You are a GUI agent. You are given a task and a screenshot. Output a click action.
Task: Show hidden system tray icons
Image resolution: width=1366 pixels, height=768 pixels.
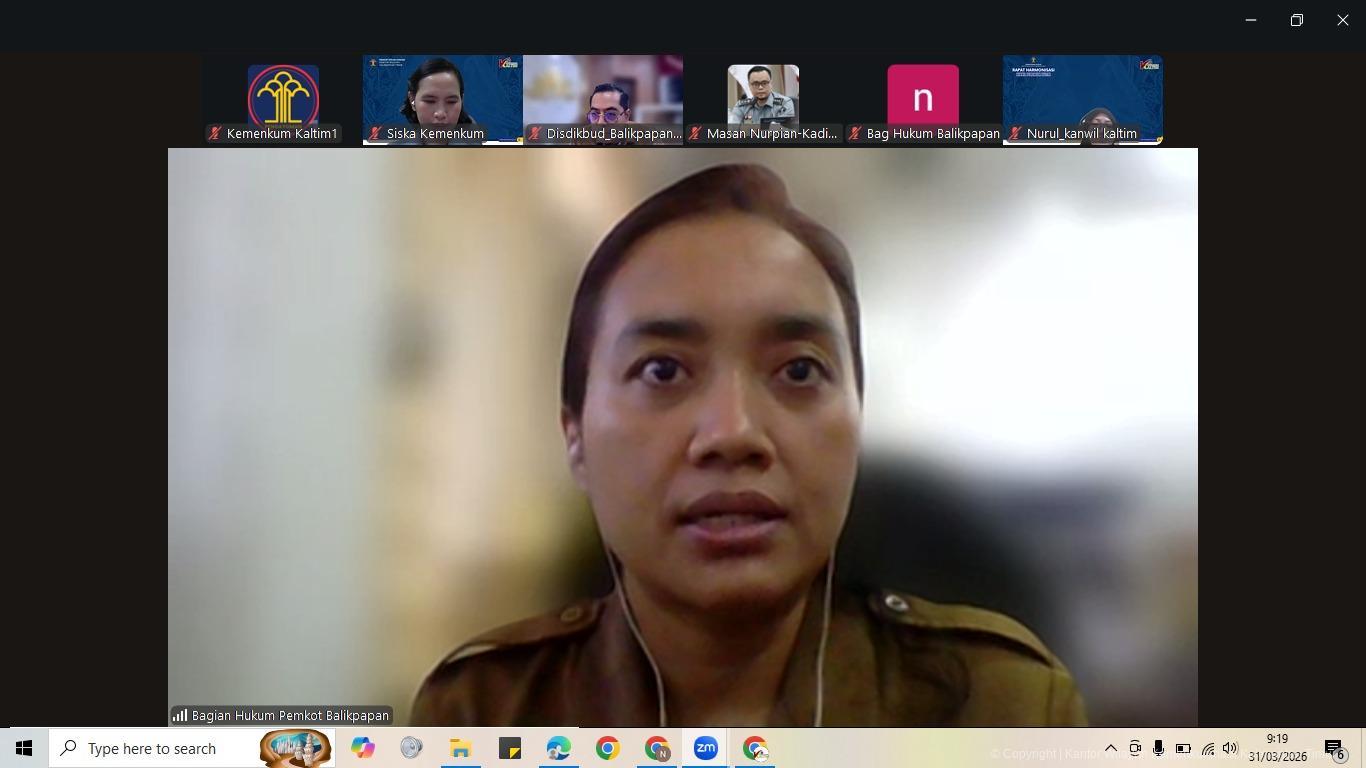[x=1110, y=748]
